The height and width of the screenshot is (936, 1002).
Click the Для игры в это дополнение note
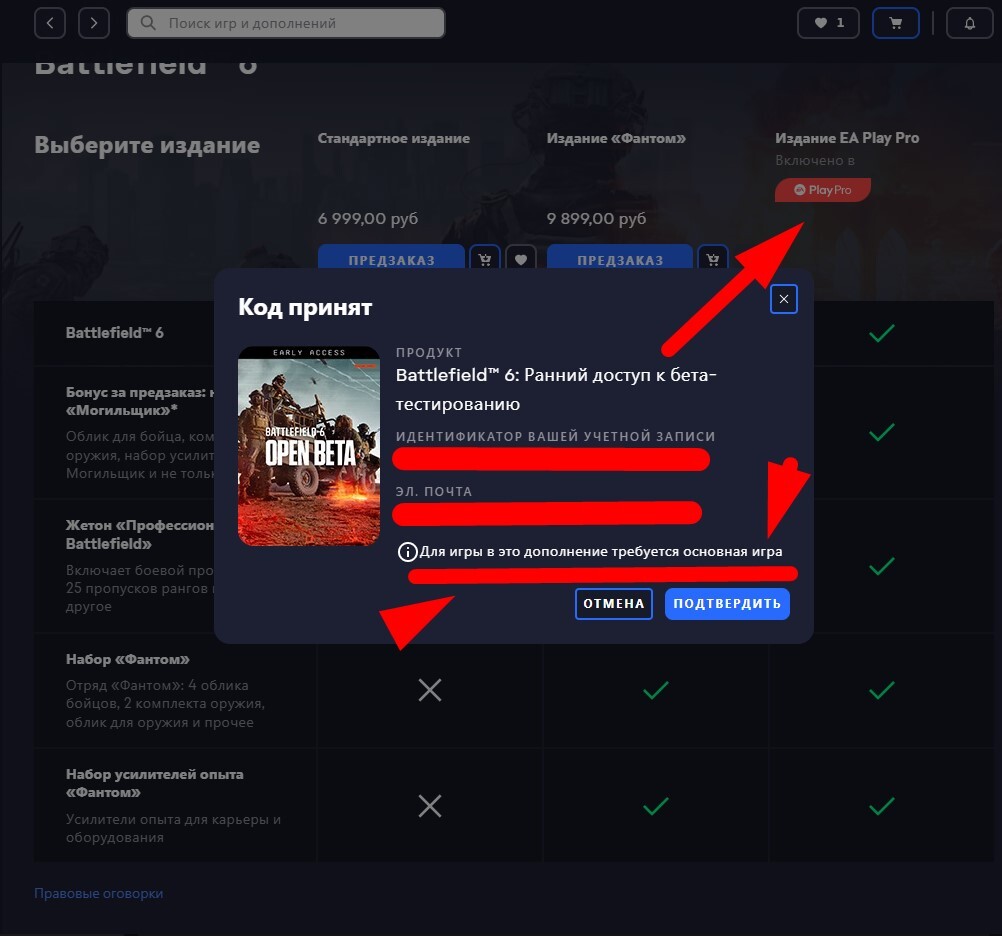coord(601,551)
